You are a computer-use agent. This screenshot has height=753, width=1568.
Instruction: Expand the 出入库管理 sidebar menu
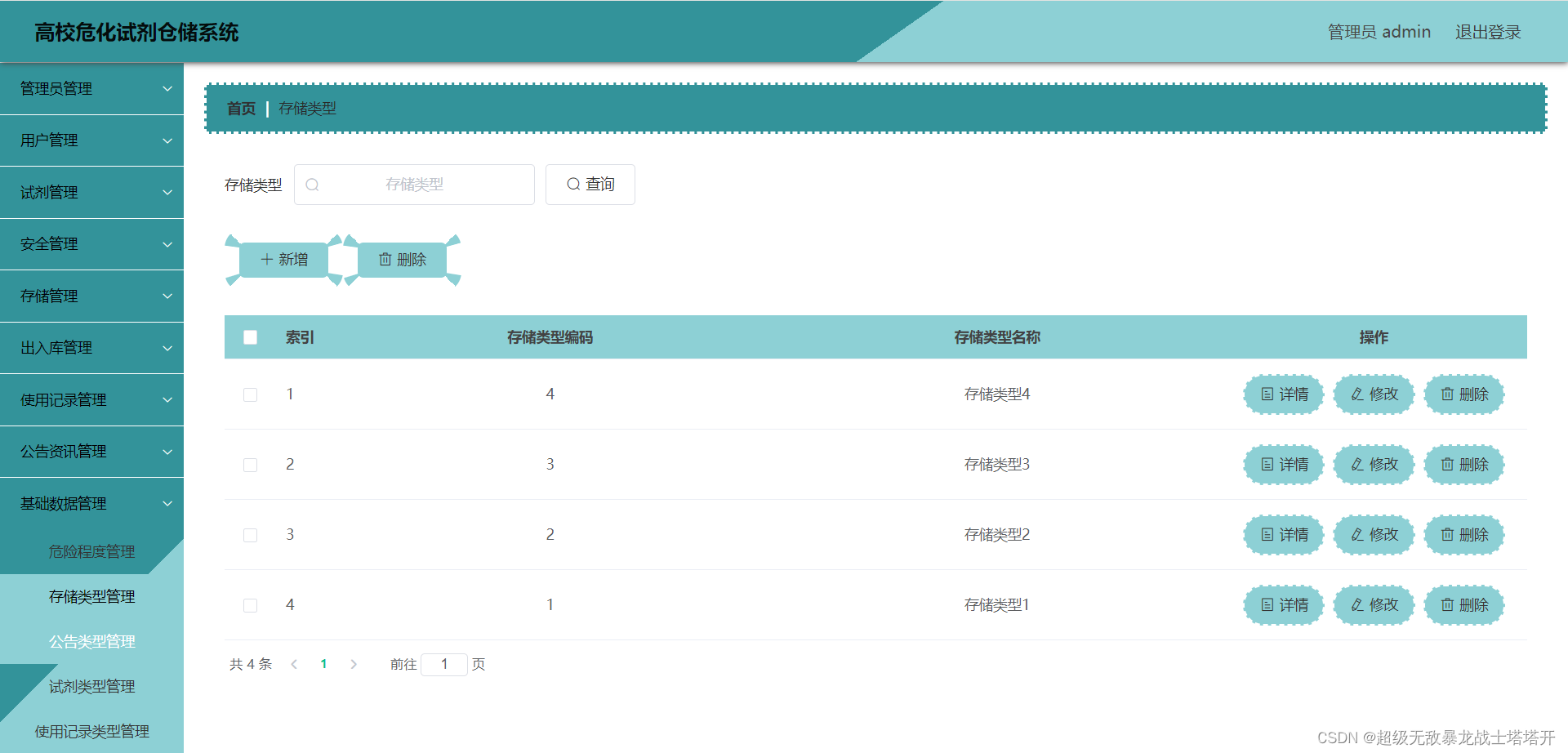click(x=91, y=348)
